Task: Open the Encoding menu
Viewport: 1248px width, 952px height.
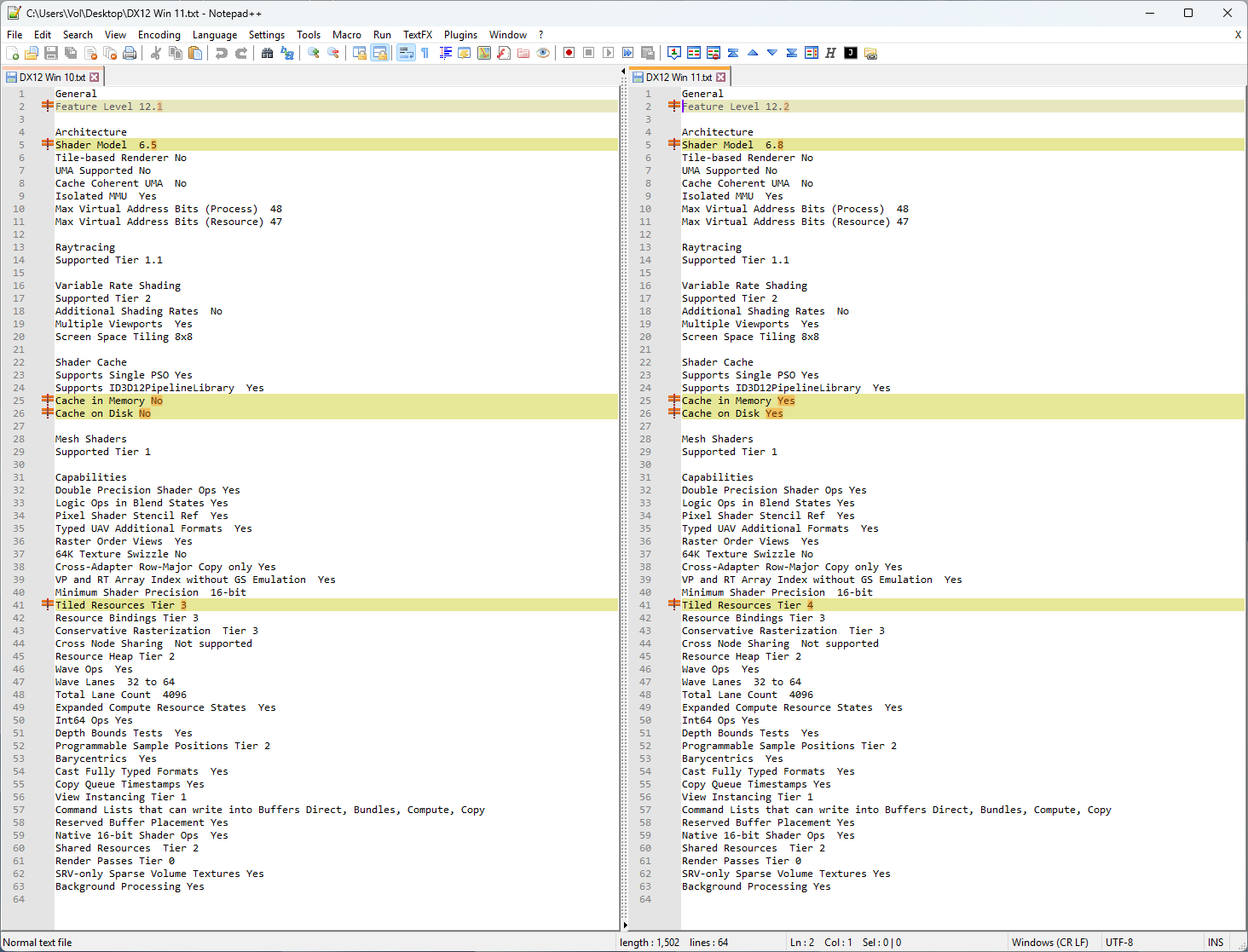Action: (x=159, y=35)
